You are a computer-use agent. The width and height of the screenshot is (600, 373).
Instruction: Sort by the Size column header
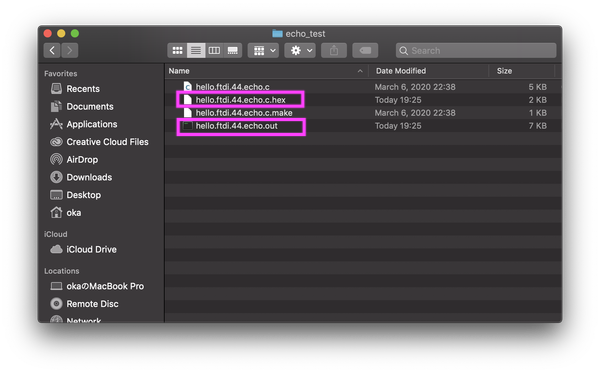point(504,71)
